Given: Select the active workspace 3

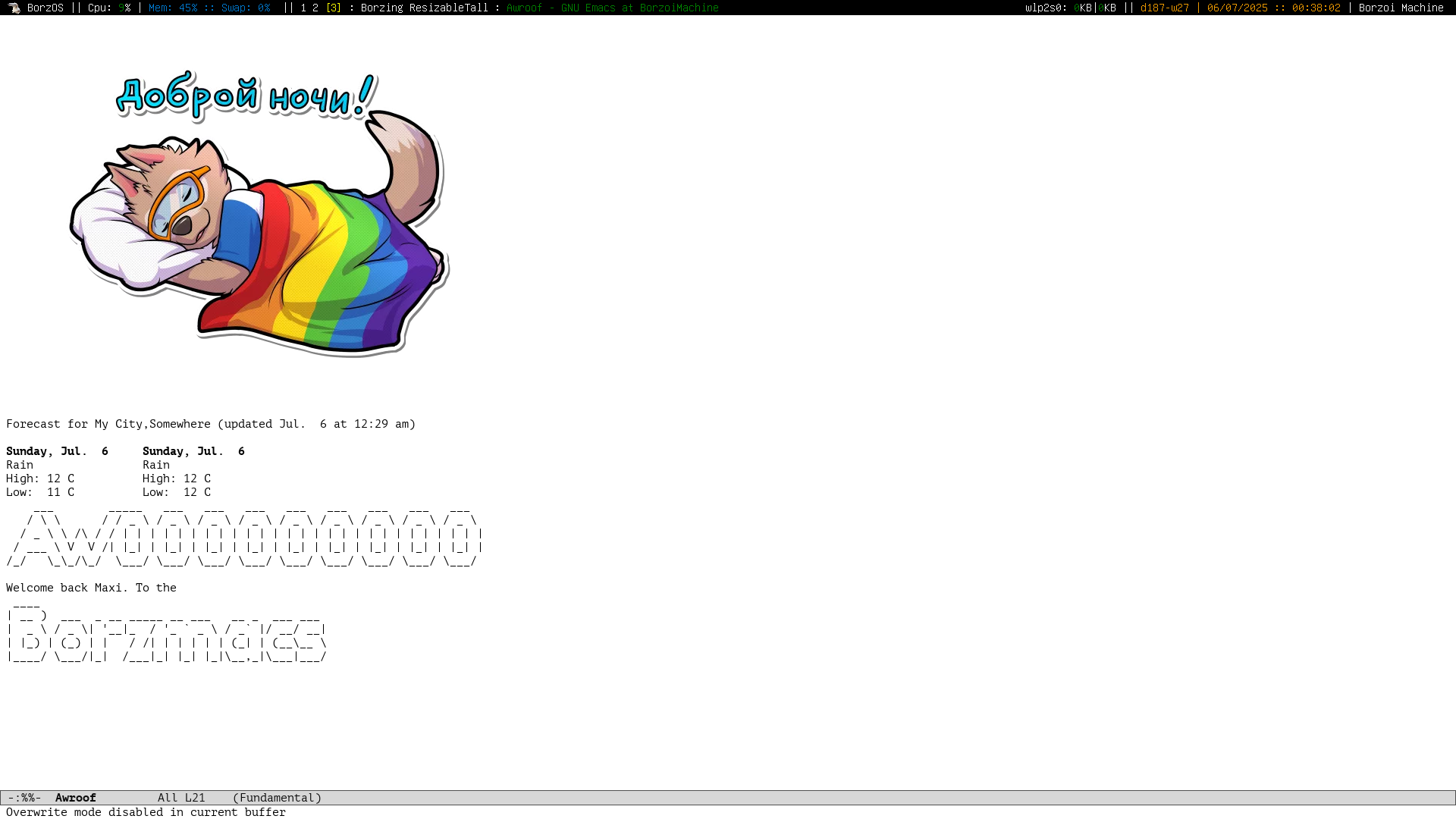Looking at the screenshot, I should (334, 8).
